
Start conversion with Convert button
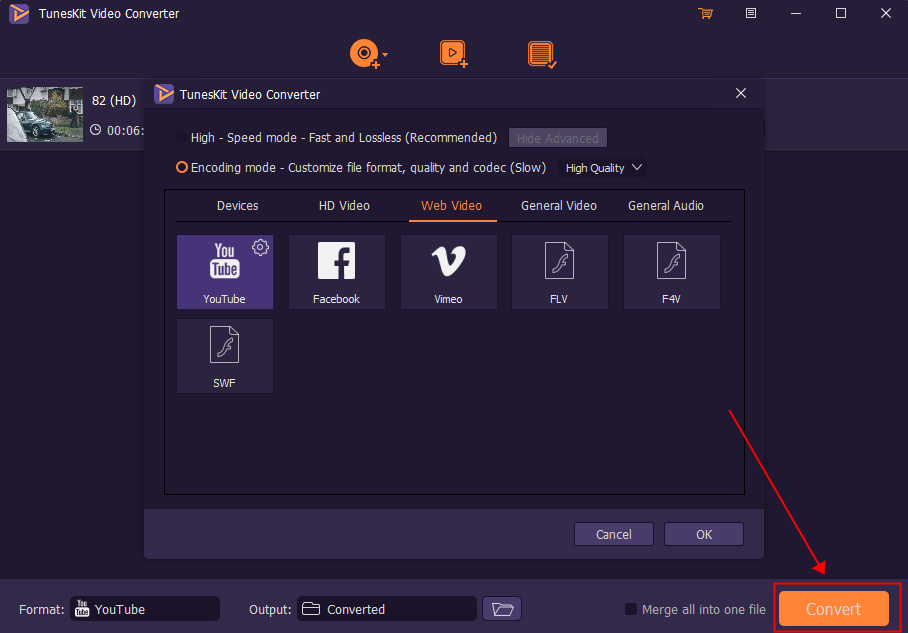[x=834, y=609]
